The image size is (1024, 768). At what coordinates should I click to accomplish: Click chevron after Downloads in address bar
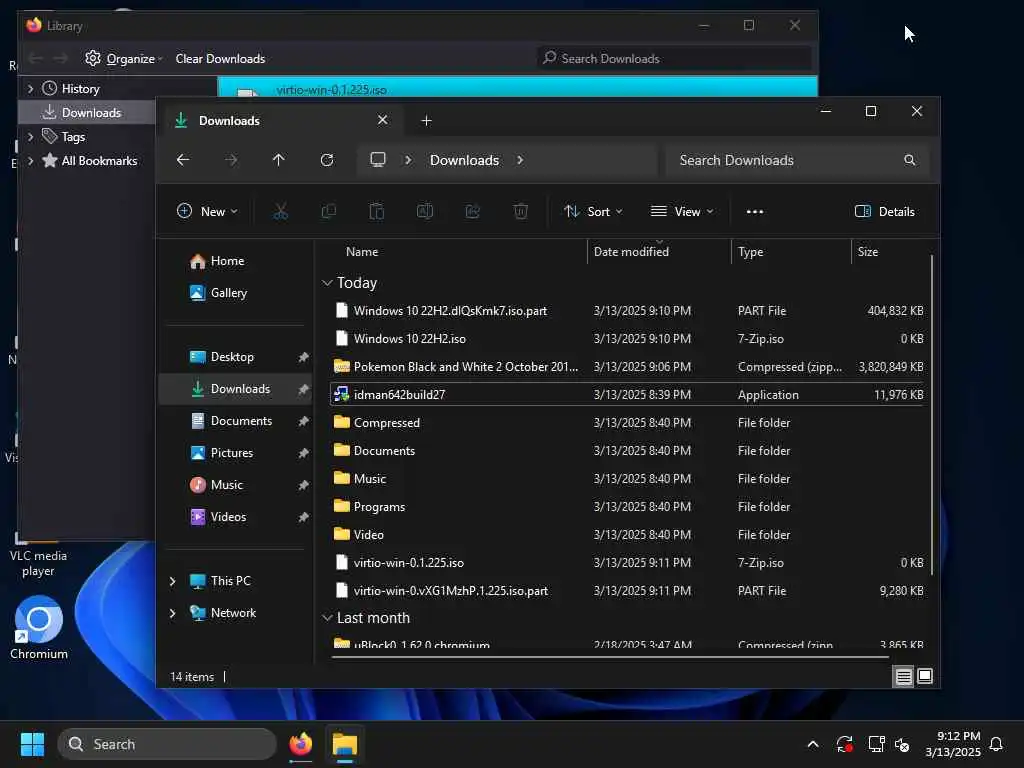(520, 160)
